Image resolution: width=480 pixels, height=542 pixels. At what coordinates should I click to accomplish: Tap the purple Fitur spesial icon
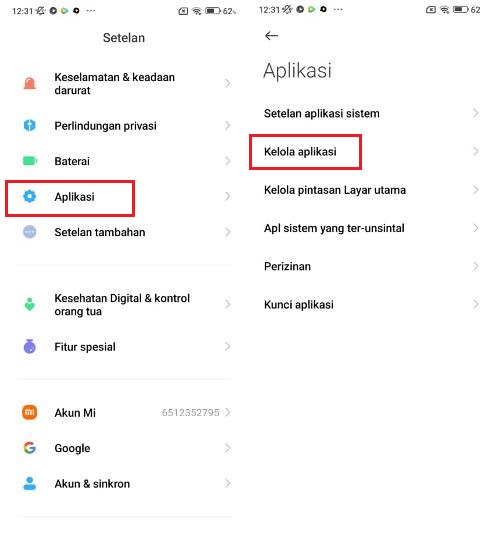(x=30, y=346)
